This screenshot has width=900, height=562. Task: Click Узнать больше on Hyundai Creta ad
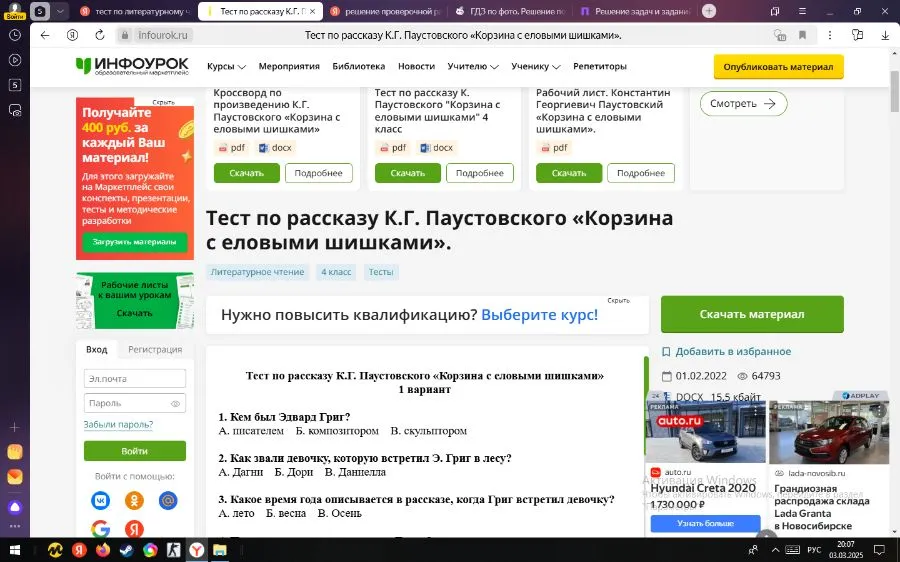click(705, 524)
